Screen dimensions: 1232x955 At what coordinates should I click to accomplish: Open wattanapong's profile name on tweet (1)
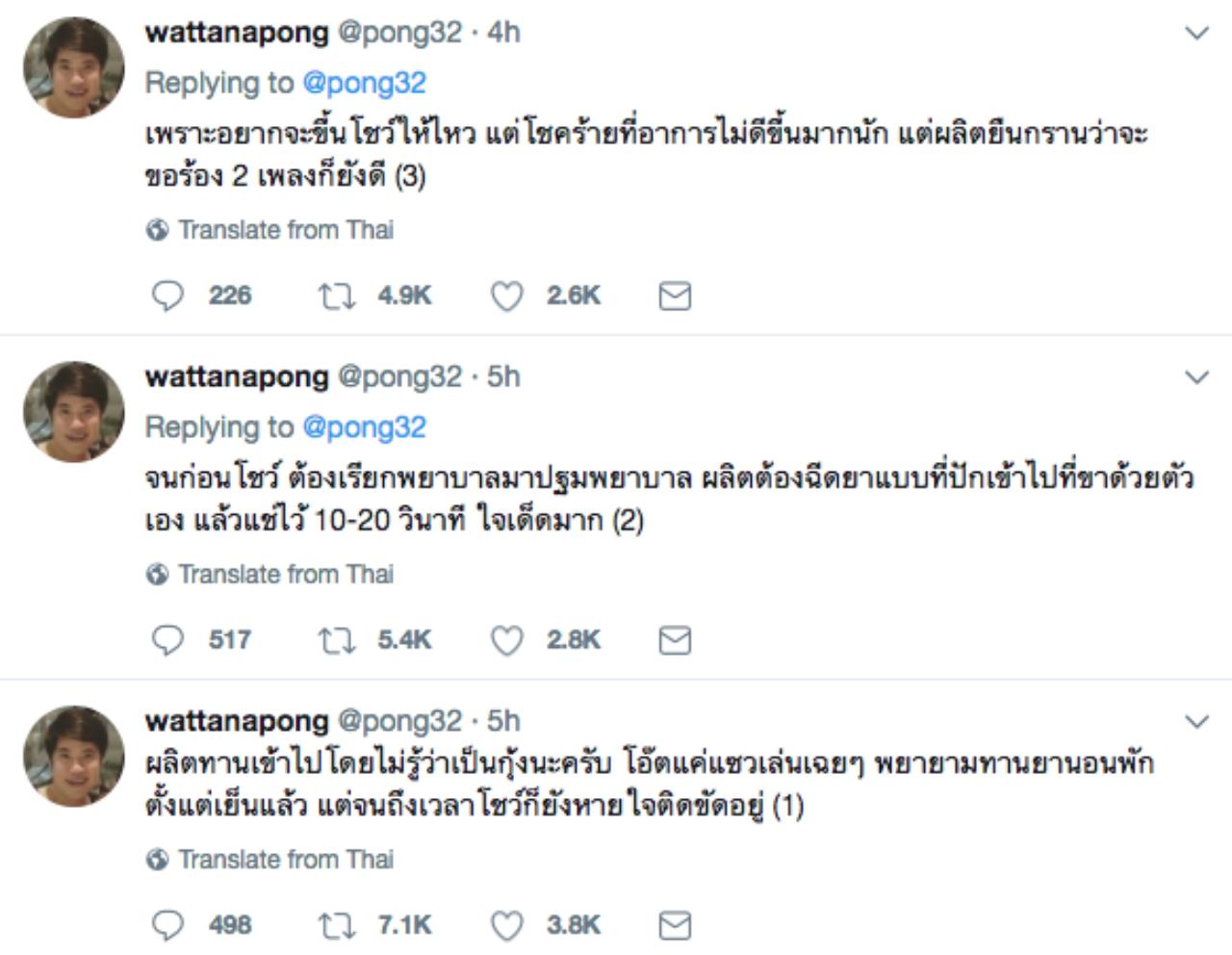point(237,720)
